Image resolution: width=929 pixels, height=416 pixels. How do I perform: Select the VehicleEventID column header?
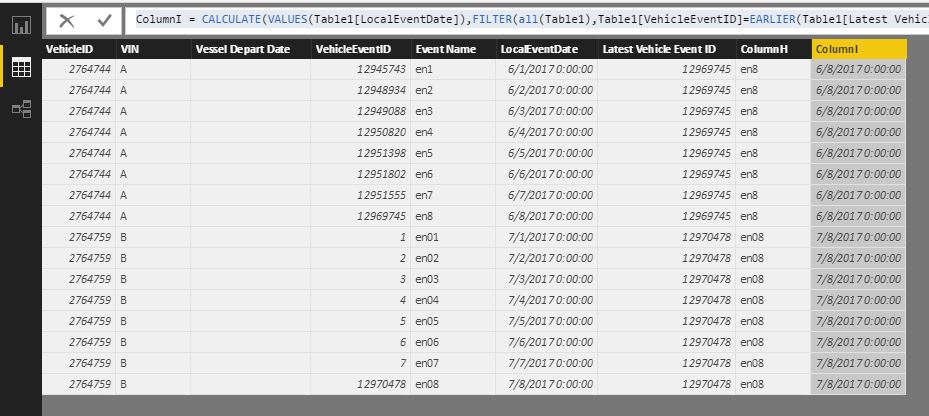(x=361, y=49)
